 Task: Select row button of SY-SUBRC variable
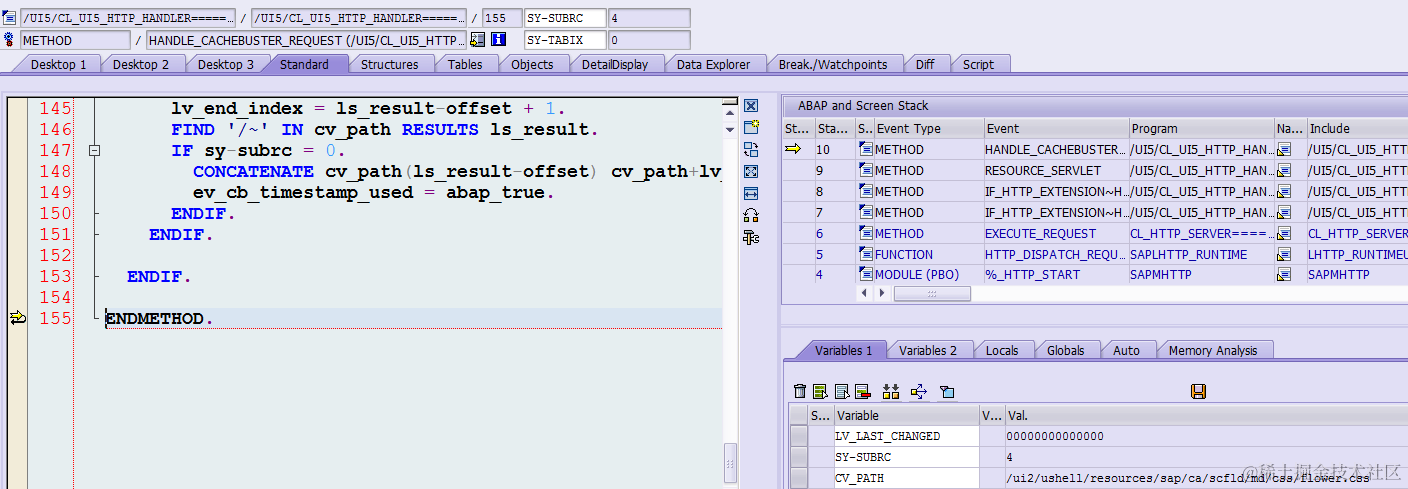tap(798, 457)
